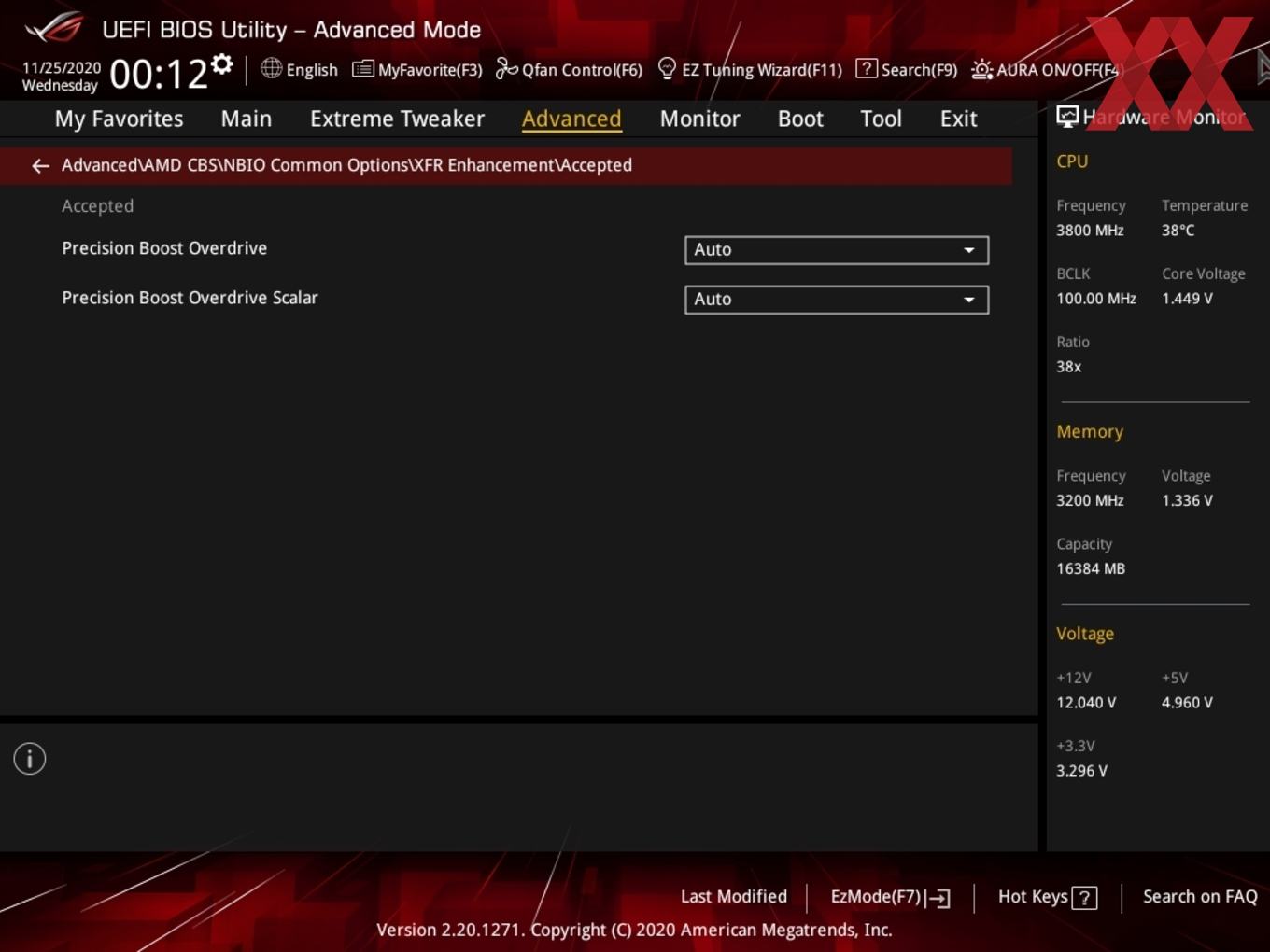1270x952 pixels.
Task: Switch to the Monitor tab
Action: (x=699, y=119)
